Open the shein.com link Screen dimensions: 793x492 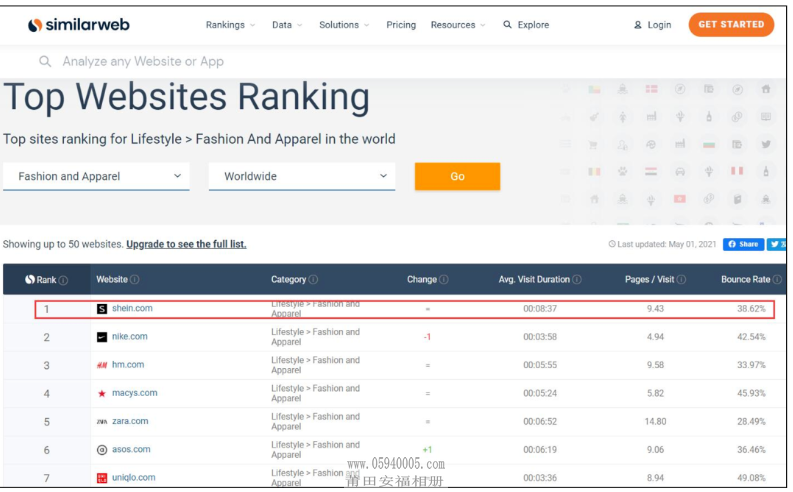click(x=132, y=308)
